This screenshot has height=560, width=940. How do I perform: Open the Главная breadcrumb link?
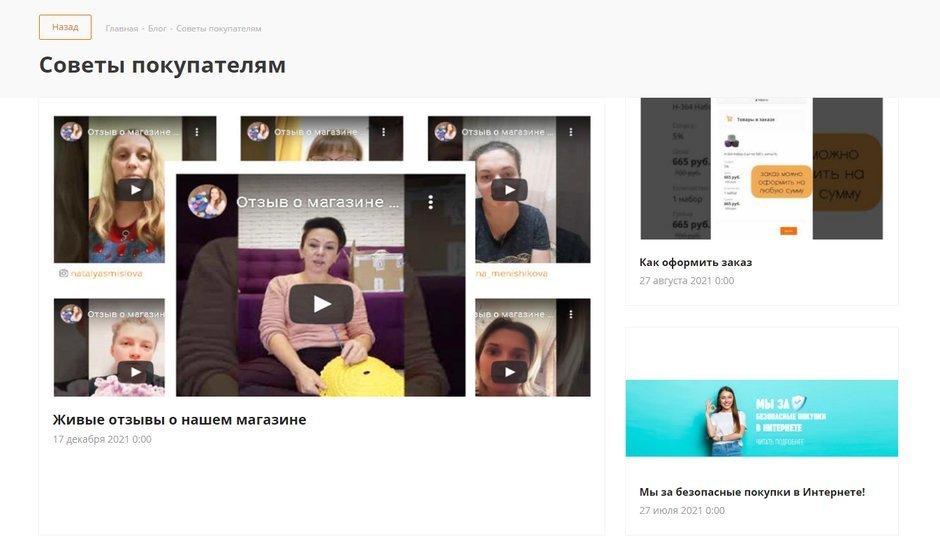click(x=122, y=28)
